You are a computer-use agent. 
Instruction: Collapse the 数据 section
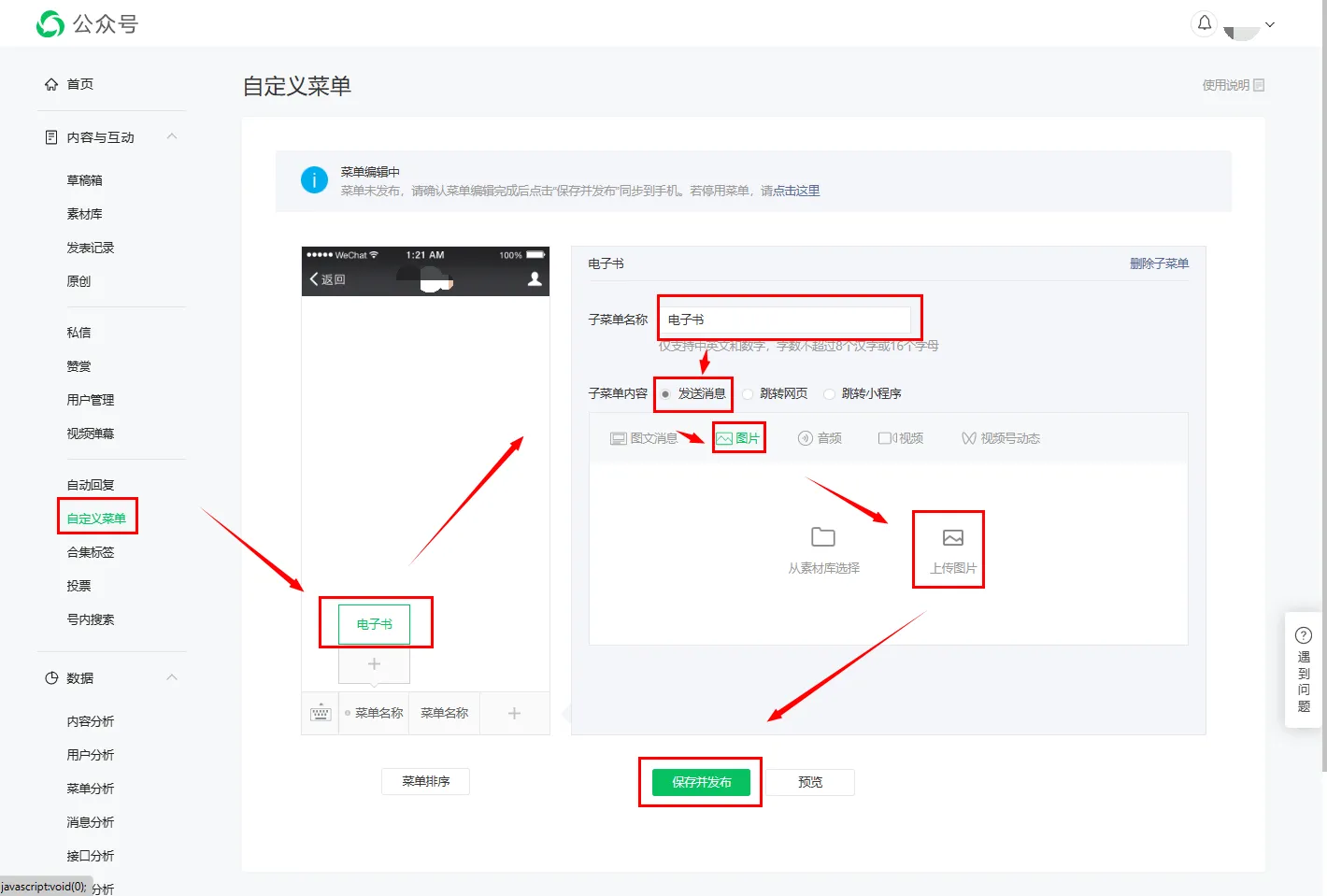point(172,677)
